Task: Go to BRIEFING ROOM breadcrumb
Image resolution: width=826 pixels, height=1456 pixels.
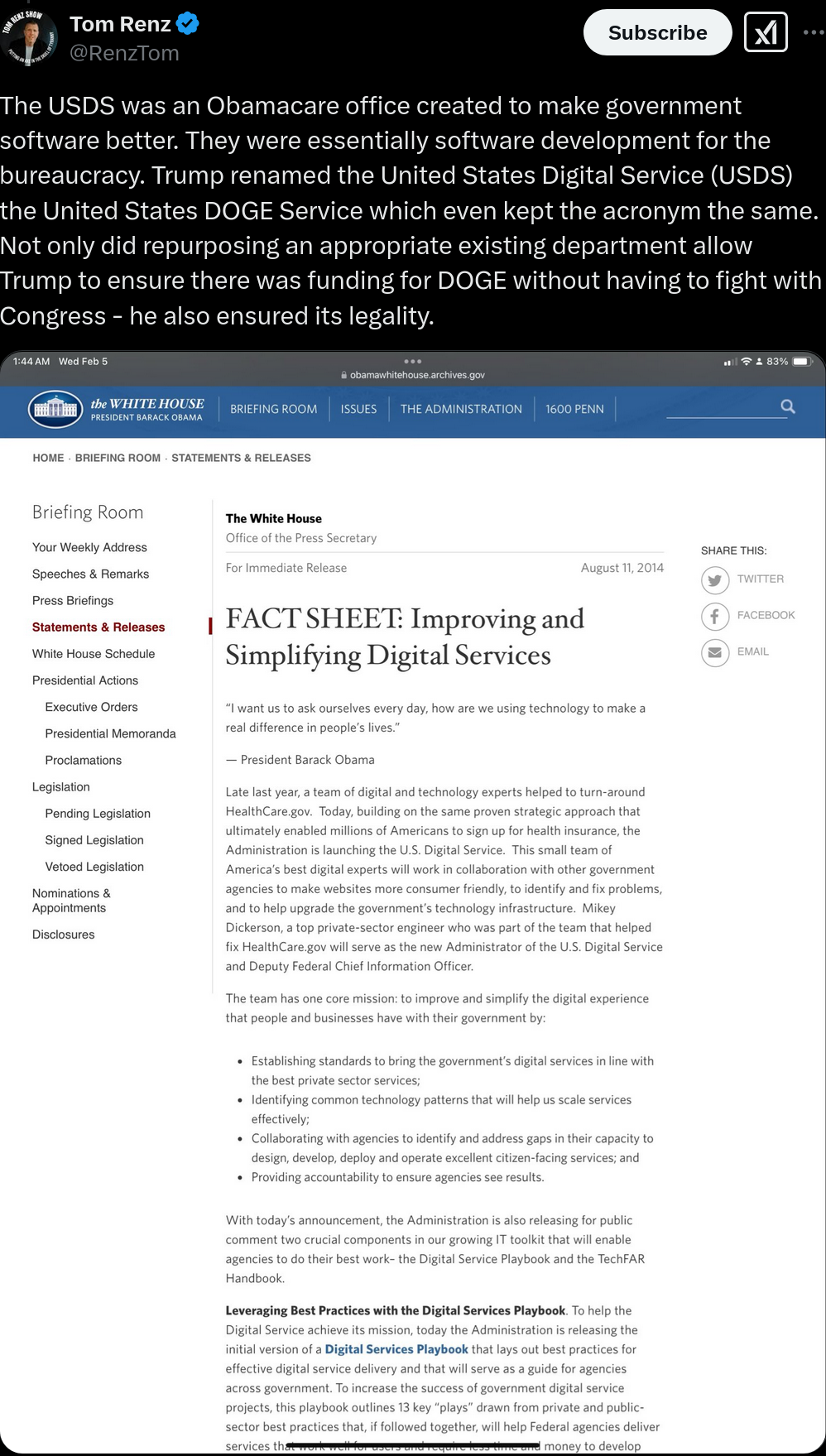Action: pyautogui.click(x=118, y=458)
